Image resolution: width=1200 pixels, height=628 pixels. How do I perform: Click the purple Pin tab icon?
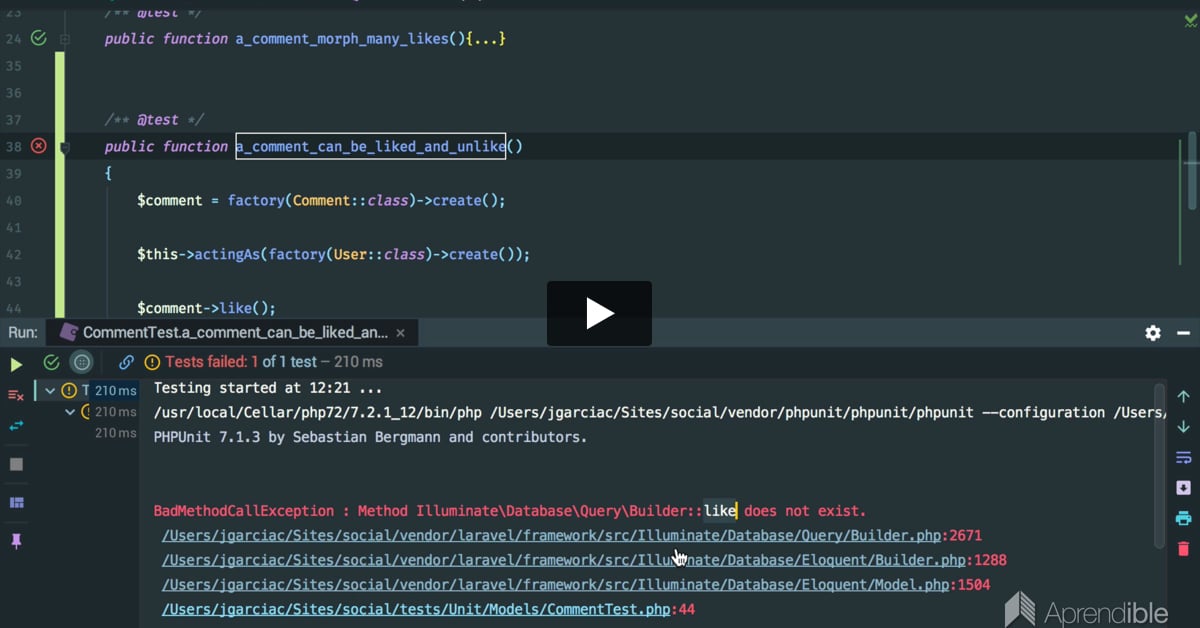tap(16, 541)
